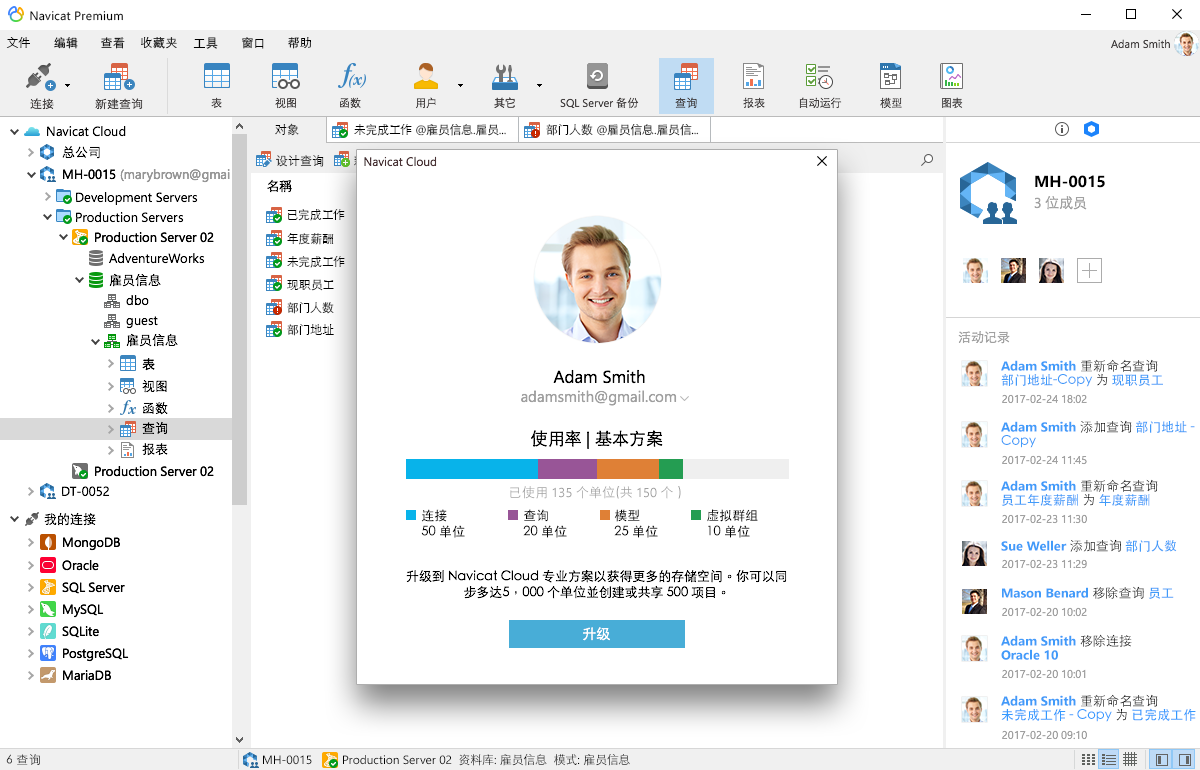The height and width of the screenshot is (770, 1200).
Task: Collapse Production Servers node
Action: click(x=47, y=217)
